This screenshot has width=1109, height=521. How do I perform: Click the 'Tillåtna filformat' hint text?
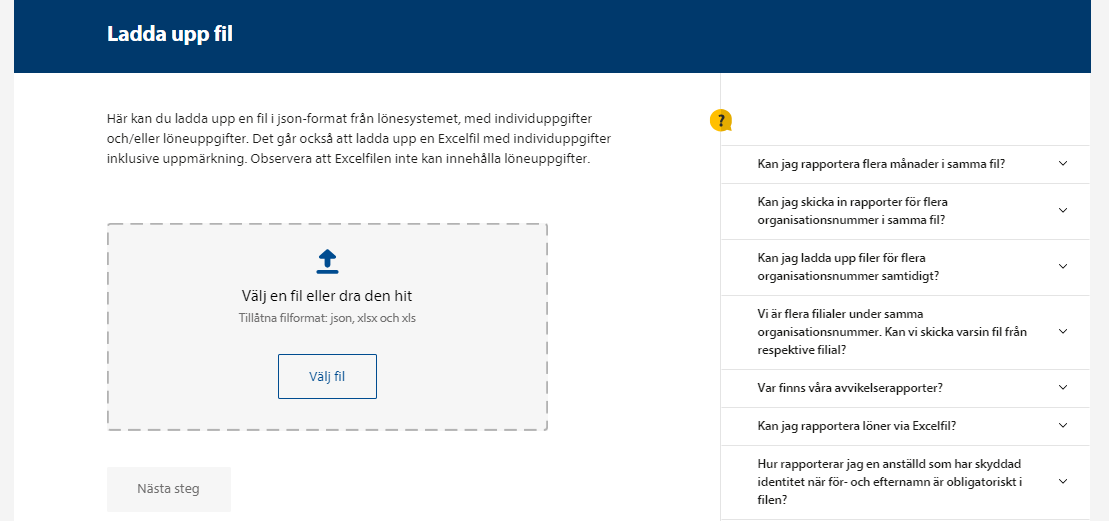tap(327, 318)
